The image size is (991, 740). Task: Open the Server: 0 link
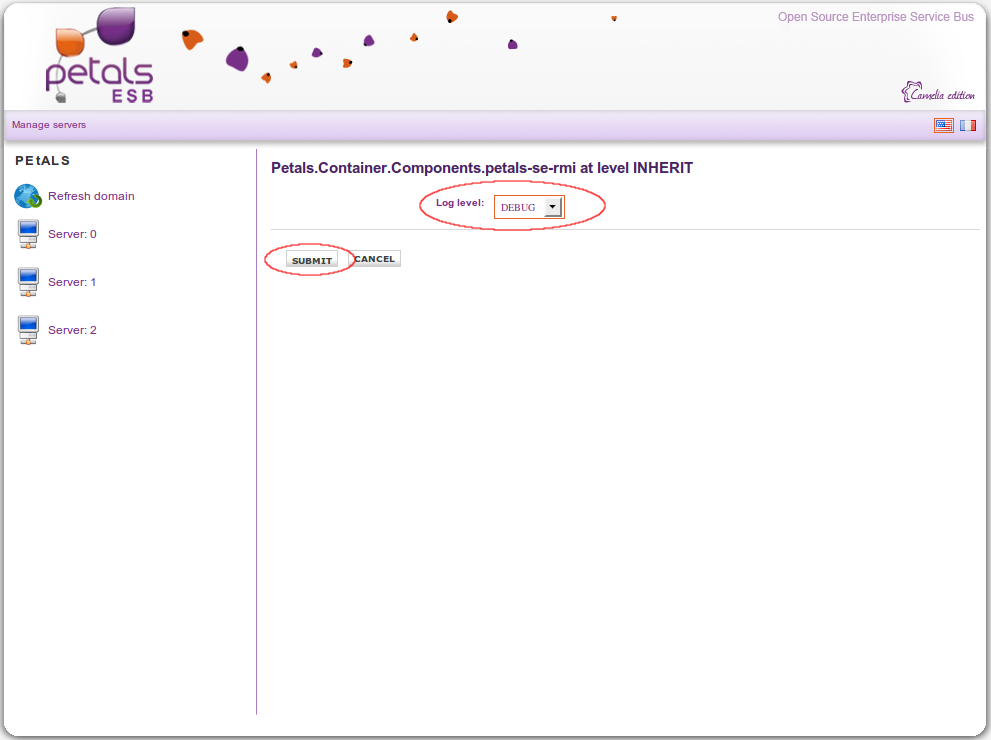(72, 234)
